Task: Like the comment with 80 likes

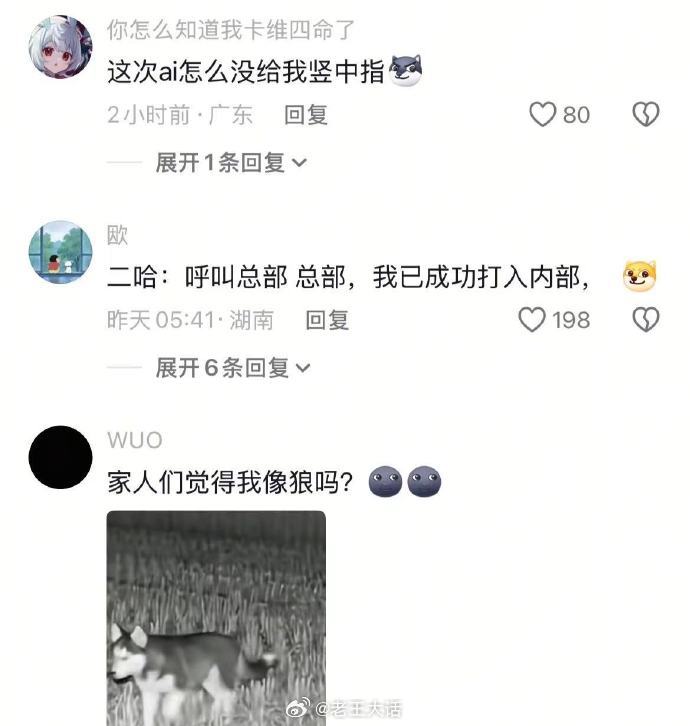Action: [x=542, y=114]
